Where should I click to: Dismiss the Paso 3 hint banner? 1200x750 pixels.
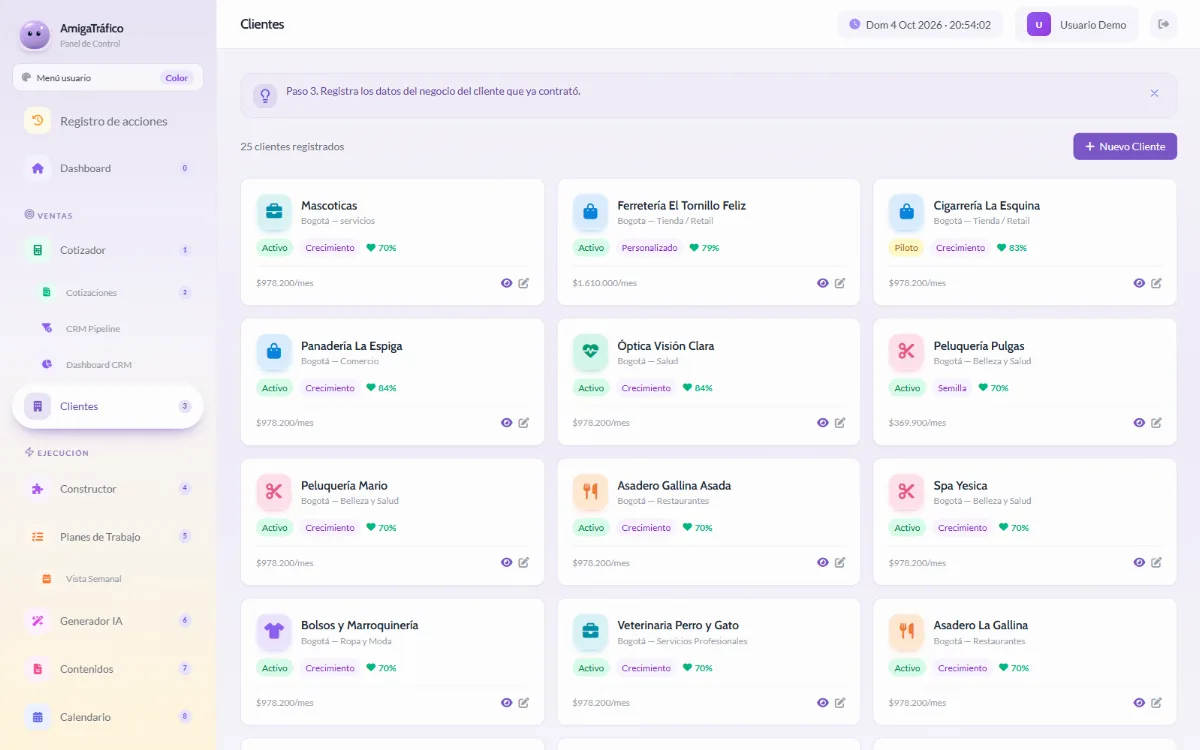click(x=1154, y=93)
